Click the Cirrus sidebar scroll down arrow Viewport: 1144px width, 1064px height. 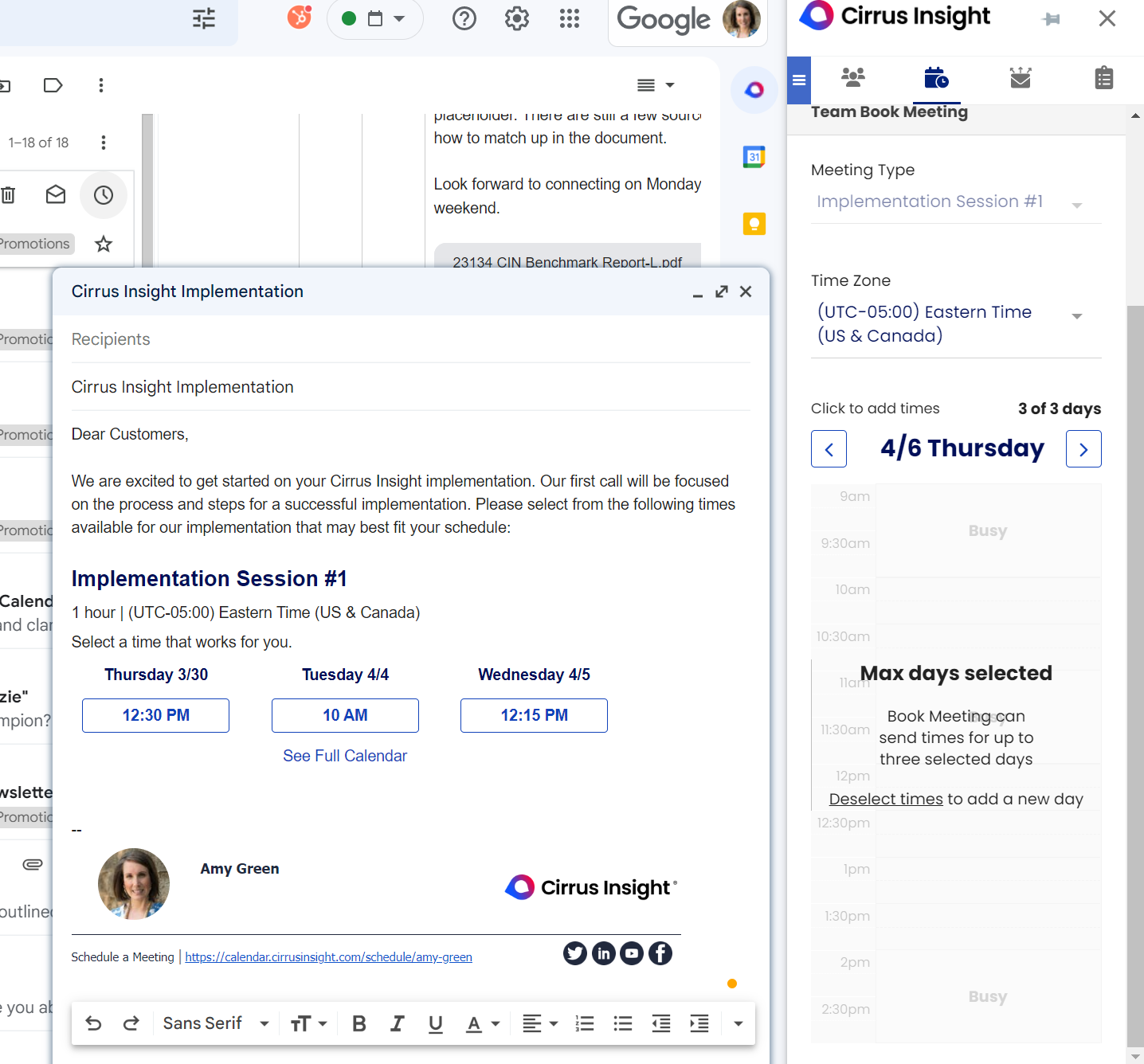coord(1135,1056)
